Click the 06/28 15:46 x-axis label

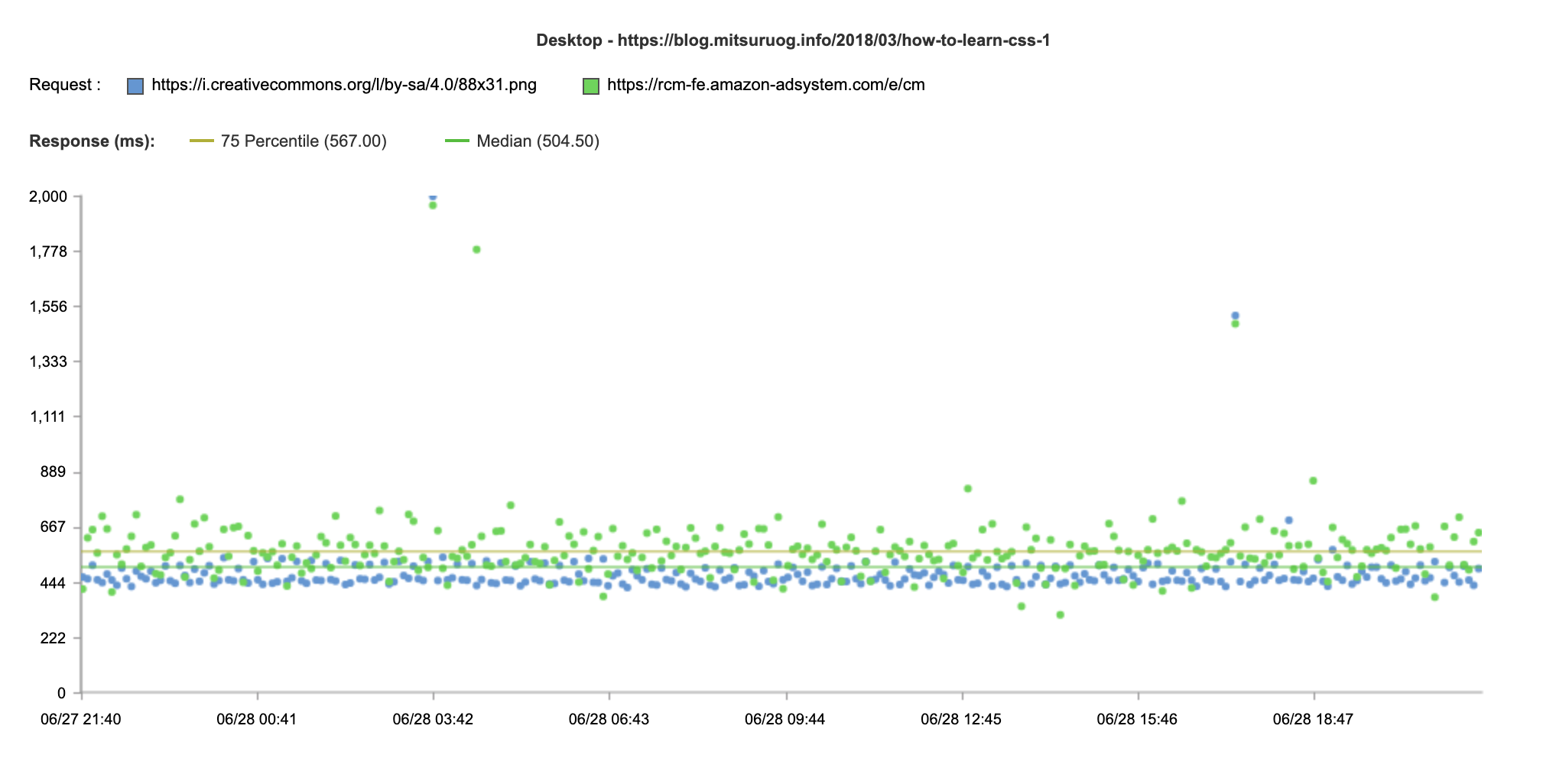click(1137, 719)
